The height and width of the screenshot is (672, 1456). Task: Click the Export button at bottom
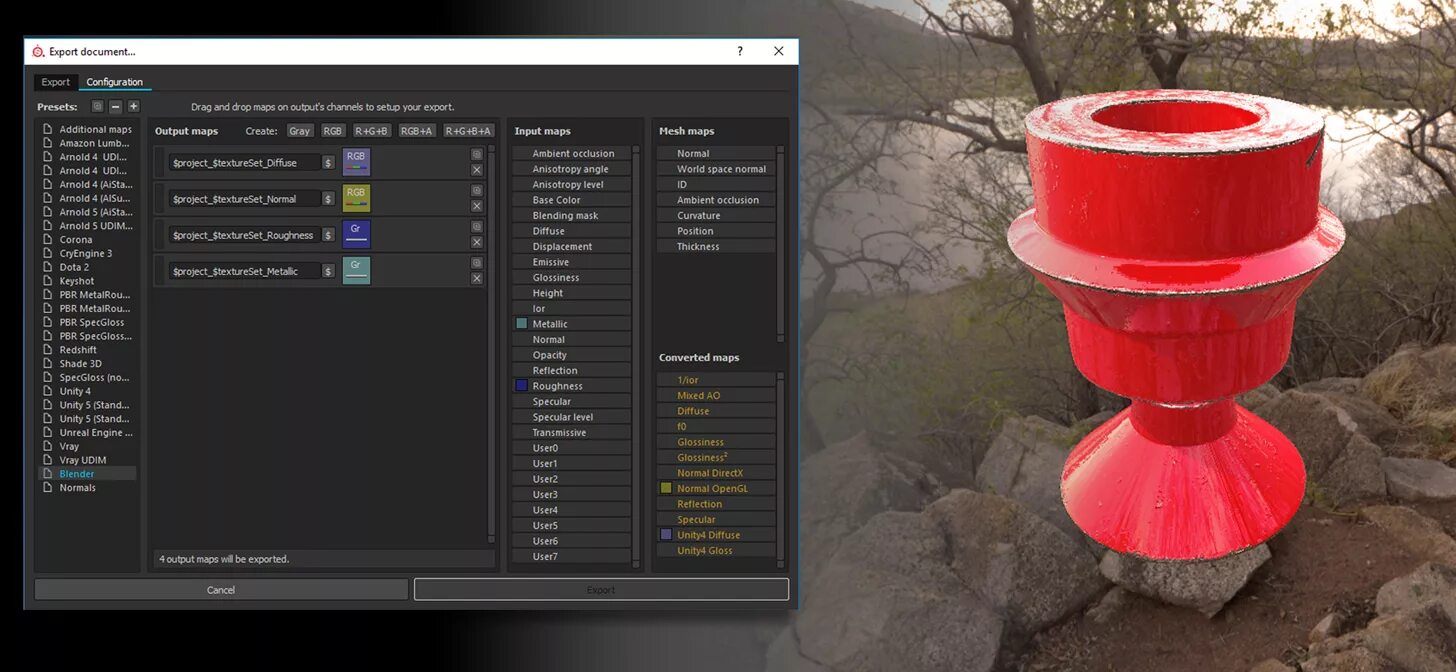[x=601, y=590]
